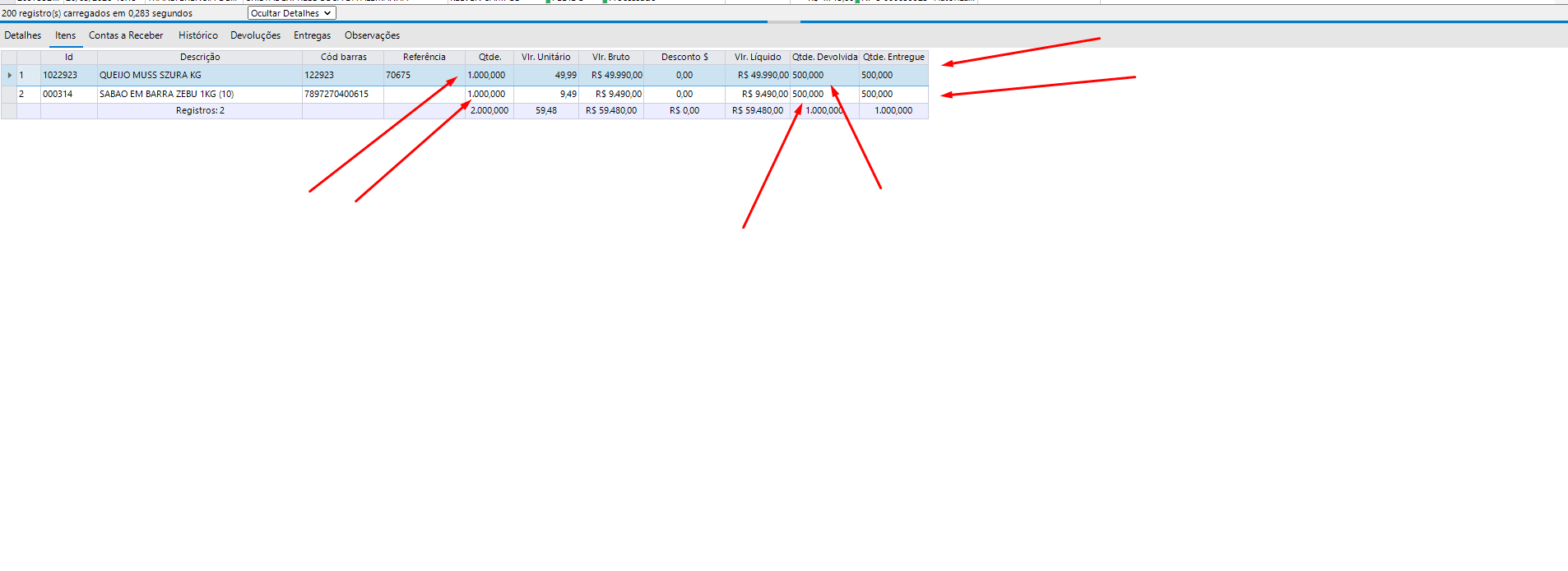Sort by Qtde. Devolvida column header
1568x571 pixels.
tap(825, 57)
